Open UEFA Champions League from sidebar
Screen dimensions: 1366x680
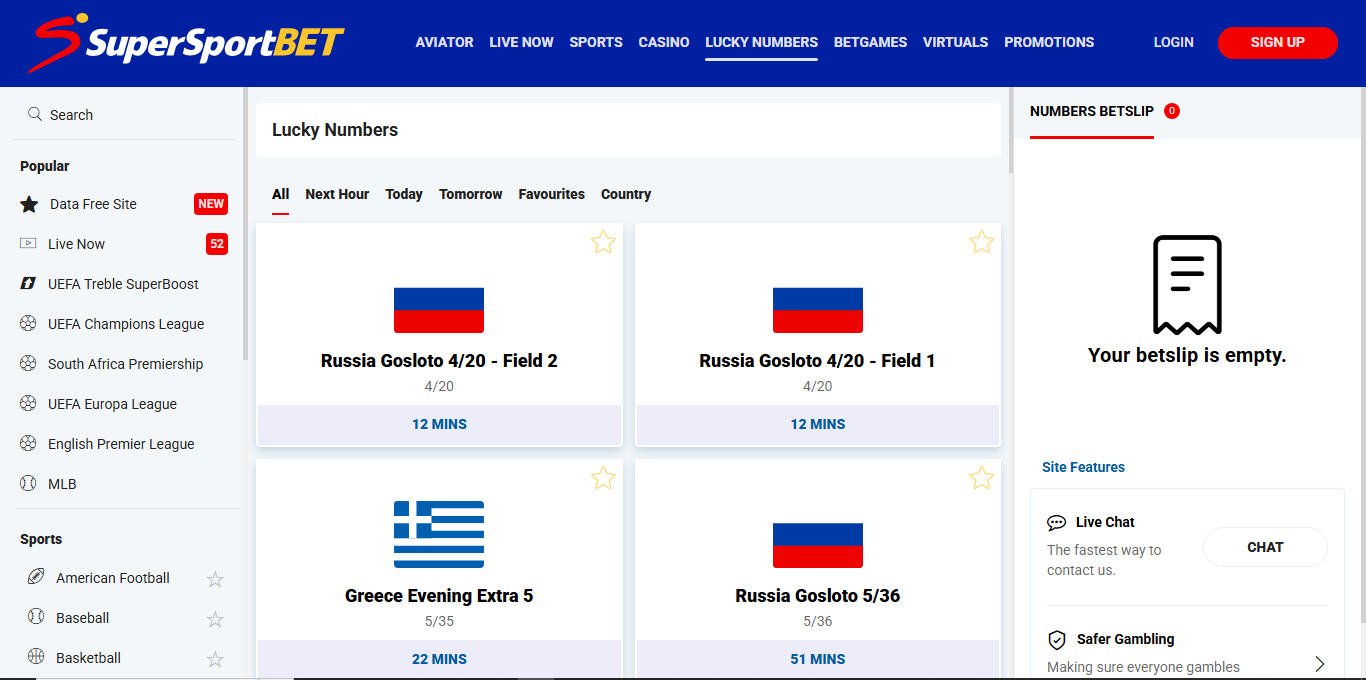pos(125,324)
